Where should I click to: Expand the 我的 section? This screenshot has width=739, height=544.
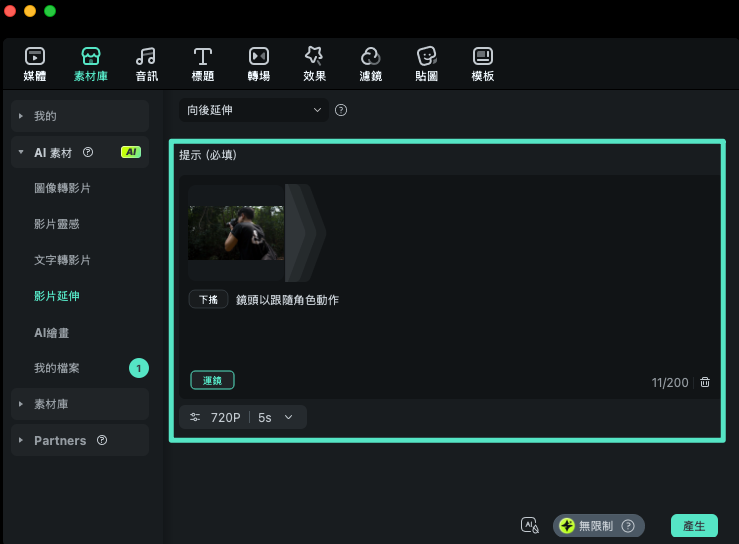(x=80, y=116)
